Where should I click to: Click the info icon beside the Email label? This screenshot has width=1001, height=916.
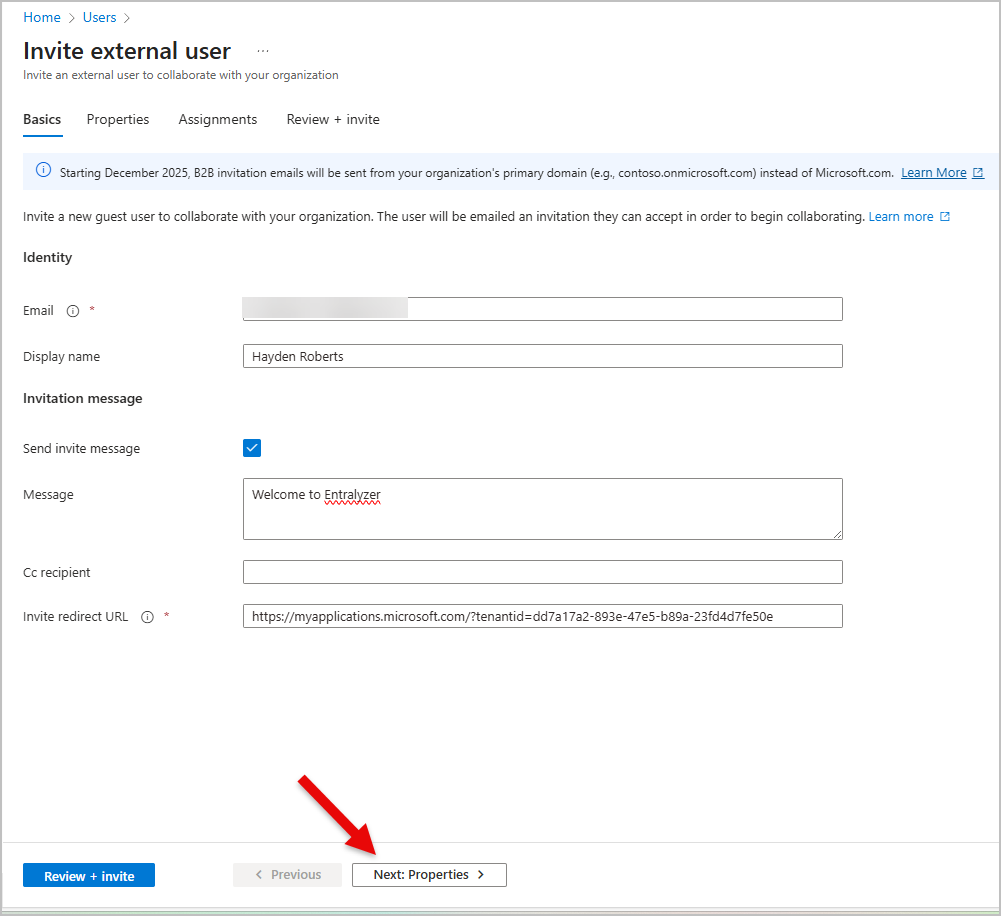(71, 311)
